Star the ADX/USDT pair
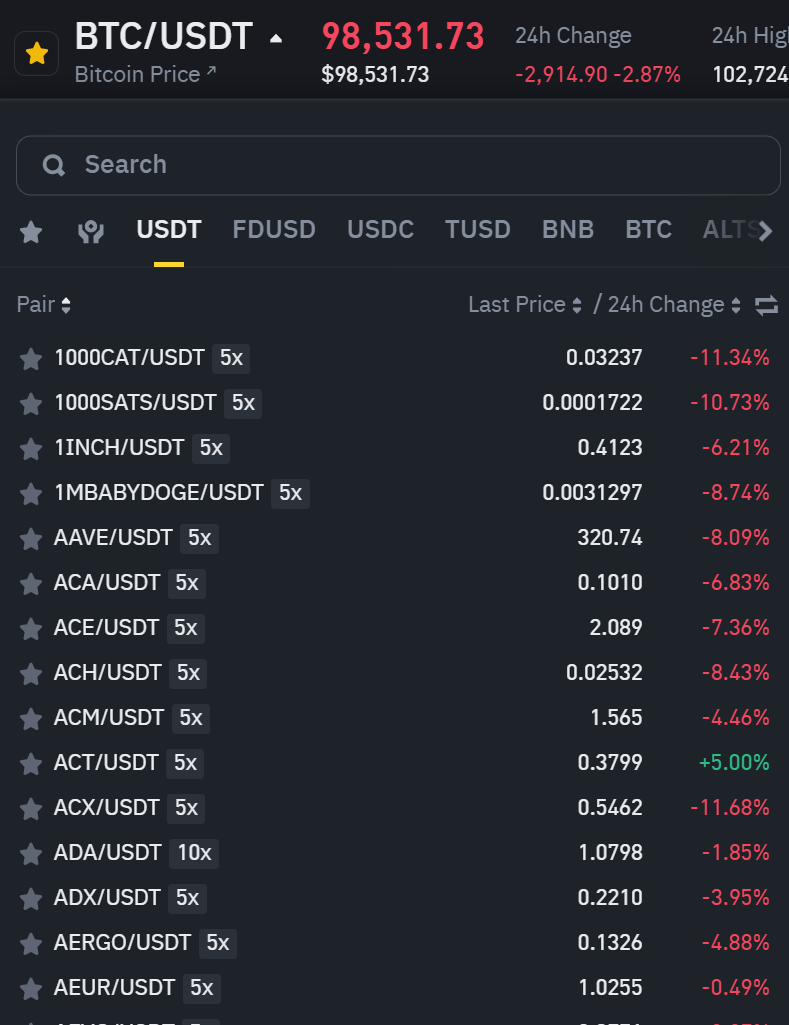The width and height of the screenshot is (789, 1025). [31, 899]
